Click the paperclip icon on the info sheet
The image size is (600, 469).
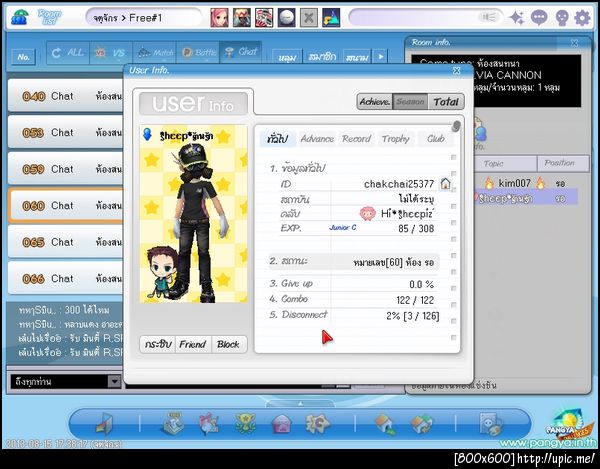[x=456, y=126]
